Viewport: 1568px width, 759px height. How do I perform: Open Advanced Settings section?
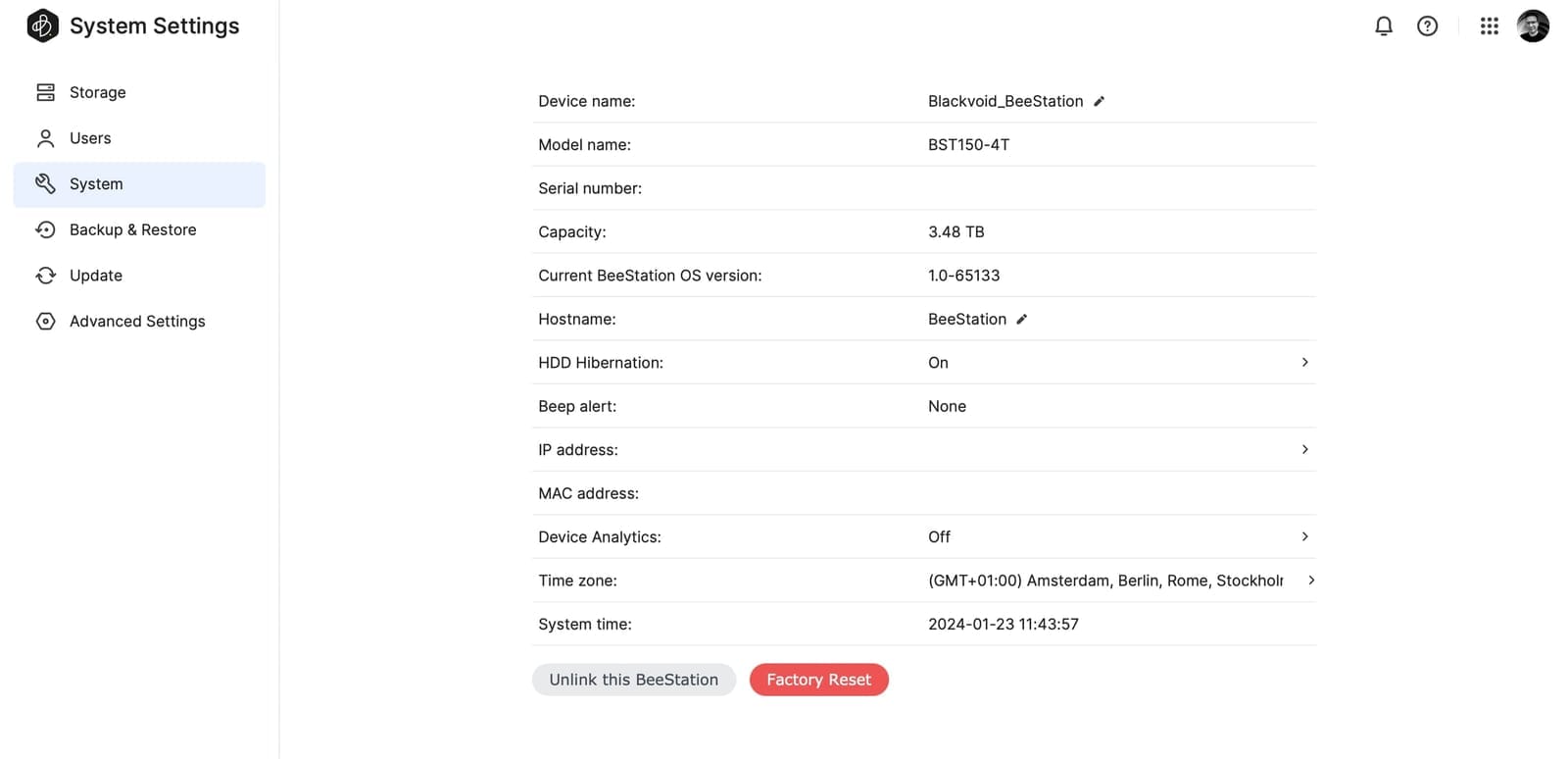tap(139, 322)
